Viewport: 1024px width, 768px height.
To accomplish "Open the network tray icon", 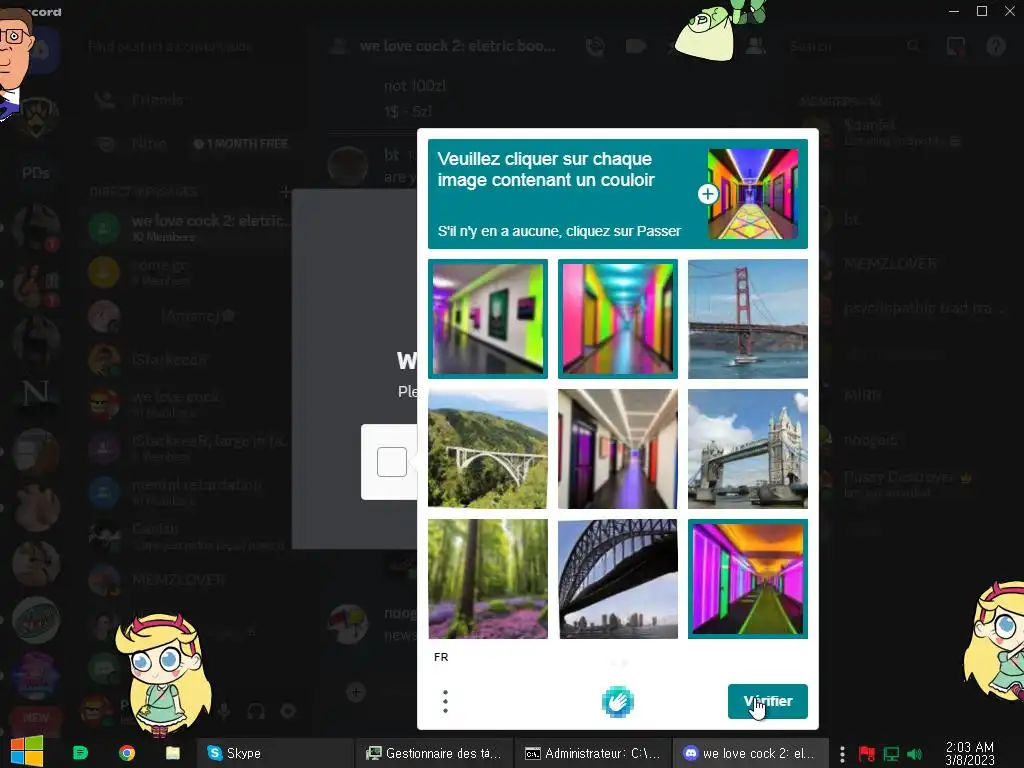I will point(891,754).
